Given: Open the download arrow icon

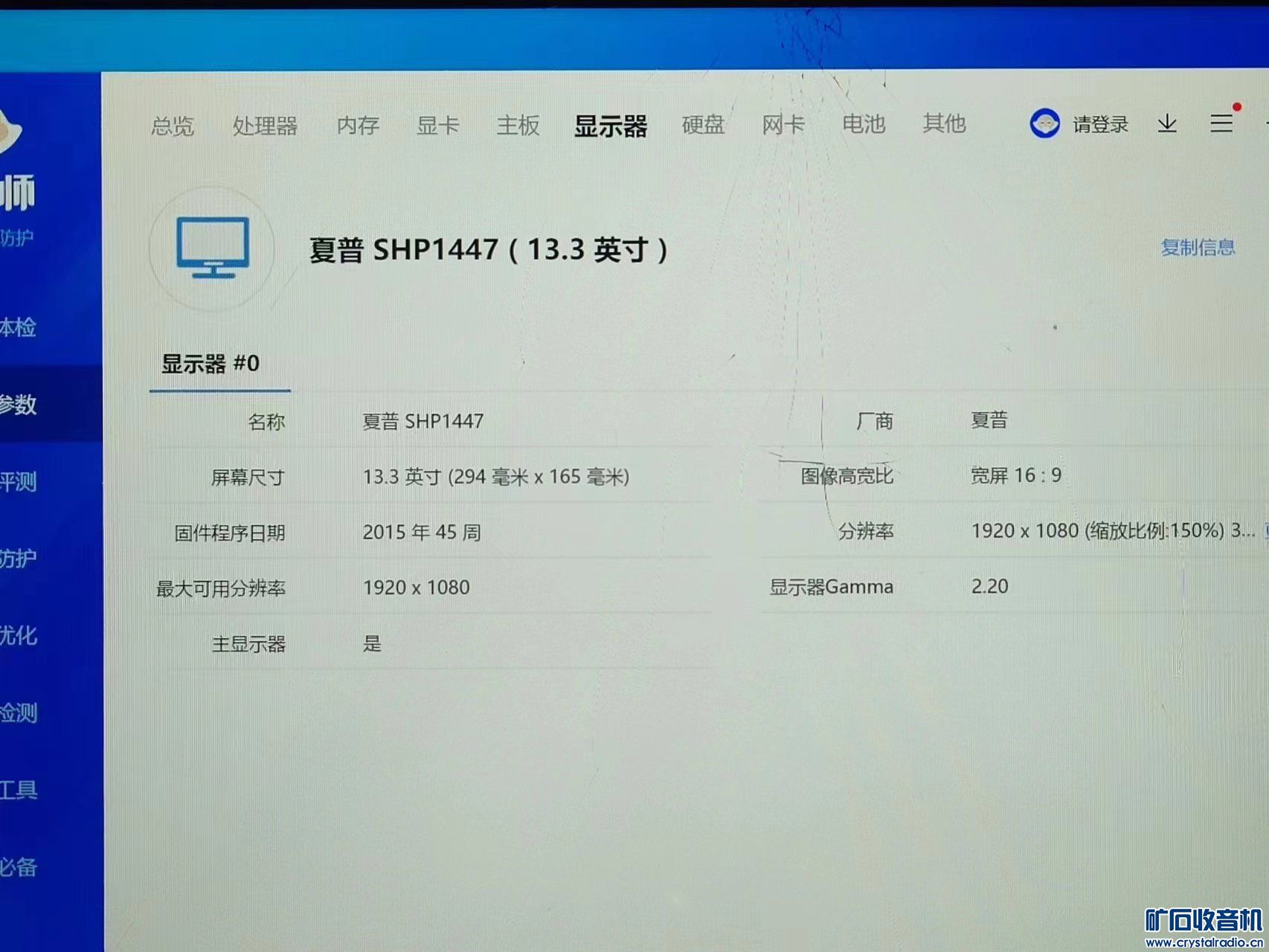Looking at the screenshot, I should click(1167, 123).
